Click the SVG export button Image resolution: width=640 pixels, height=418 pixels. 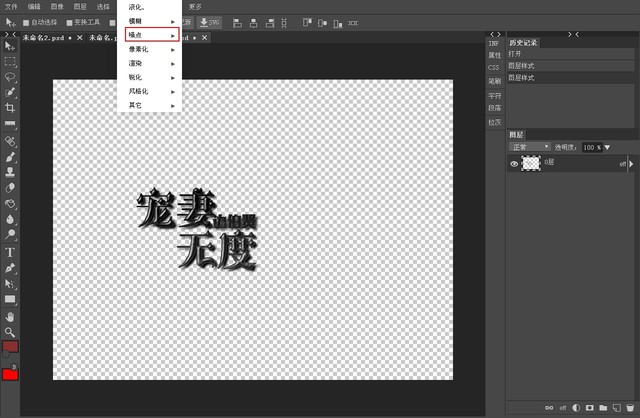(x=211, y=22)
